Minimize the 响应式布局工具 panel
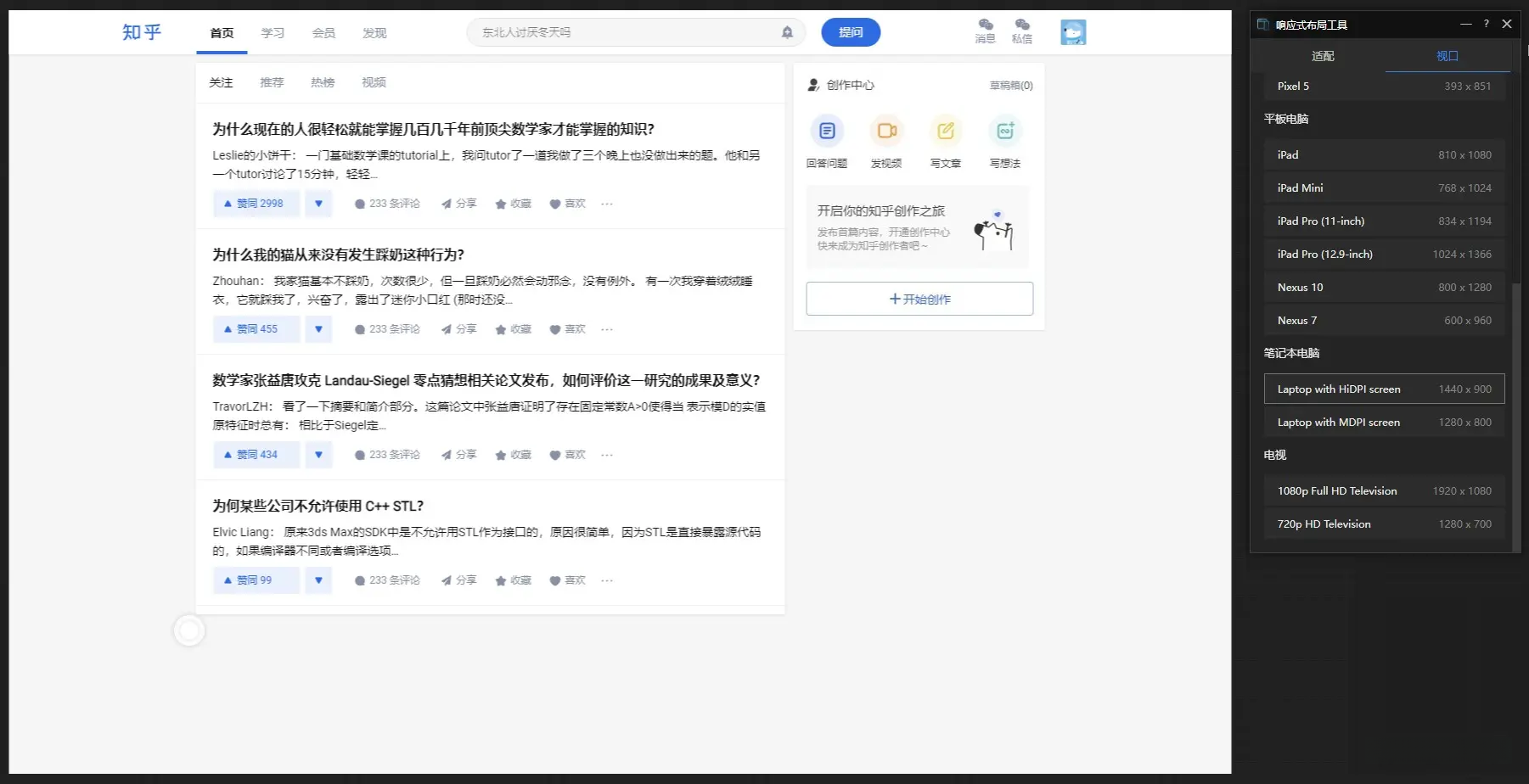Viewport: 1529px width, 784px height. 1465,24
